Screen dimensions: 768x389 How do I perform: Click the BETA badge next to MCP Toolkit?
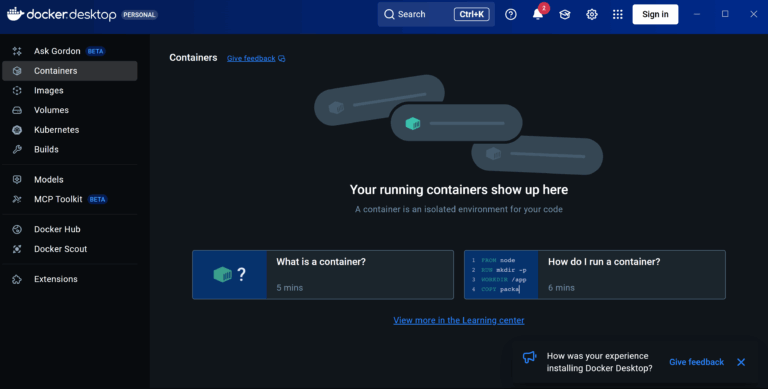[97, 199]
